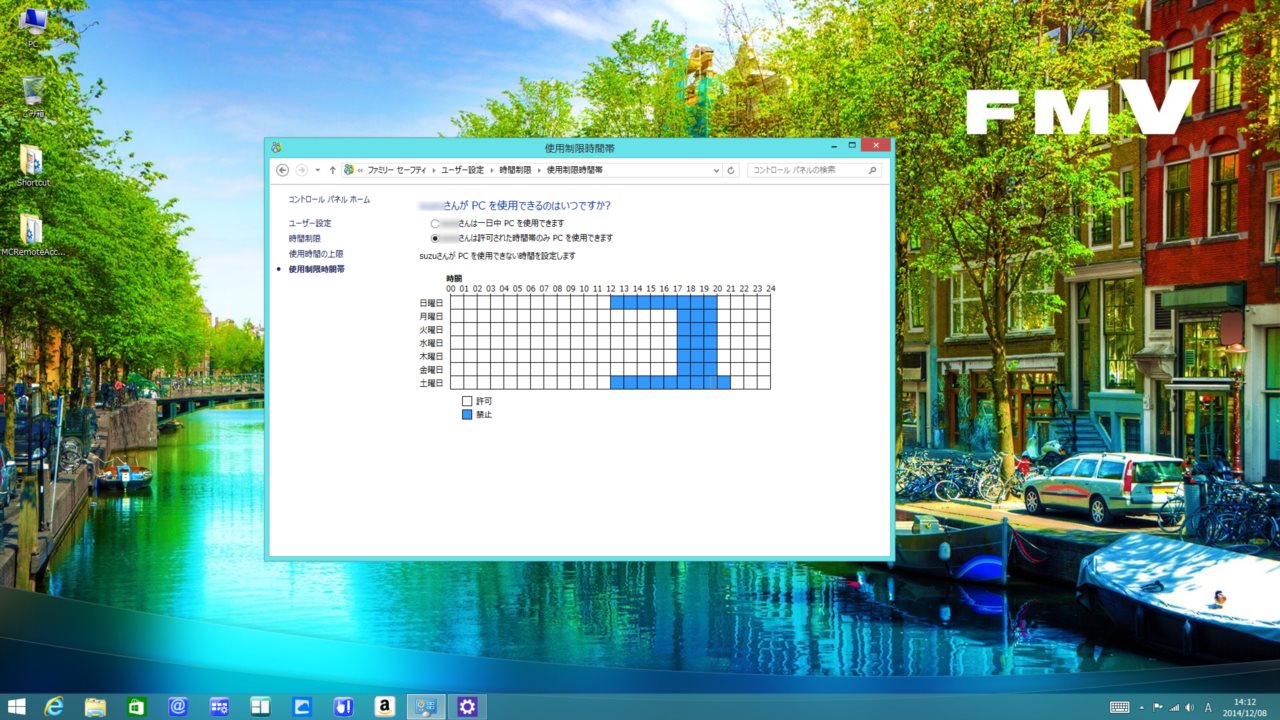Open the touch keyboard from the taskbar

(x=1119, y=707)
